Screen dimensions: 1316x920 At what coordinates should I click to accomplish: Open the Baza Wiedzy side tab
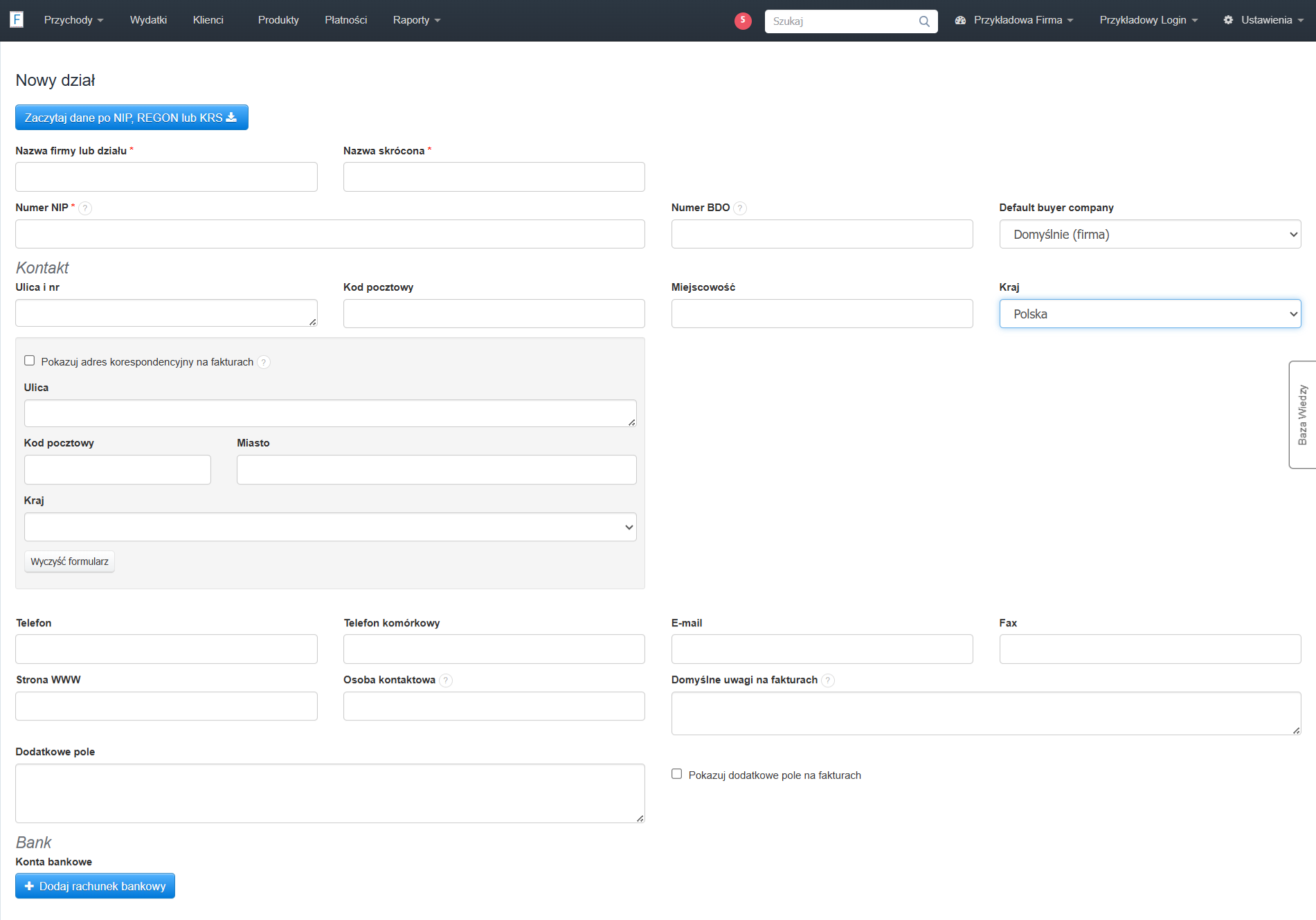[1302, 415]
